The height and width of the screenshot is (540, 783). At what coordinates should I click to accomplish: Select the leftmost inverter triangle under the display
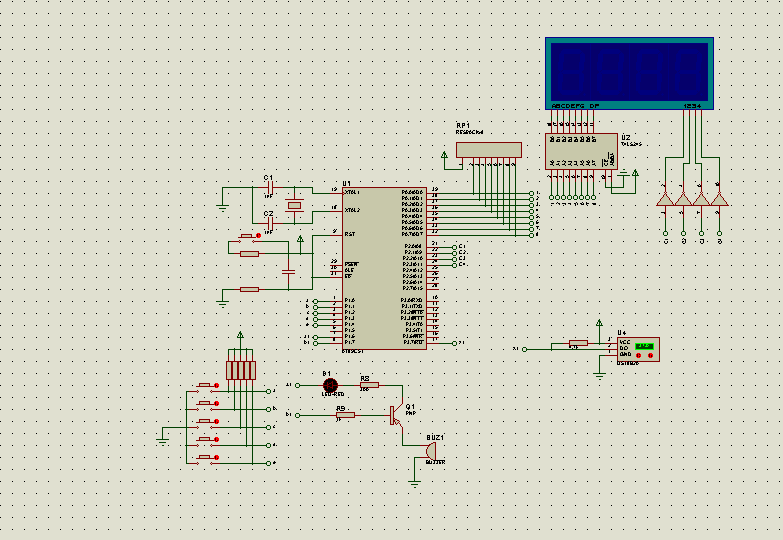tap(665, 199)
